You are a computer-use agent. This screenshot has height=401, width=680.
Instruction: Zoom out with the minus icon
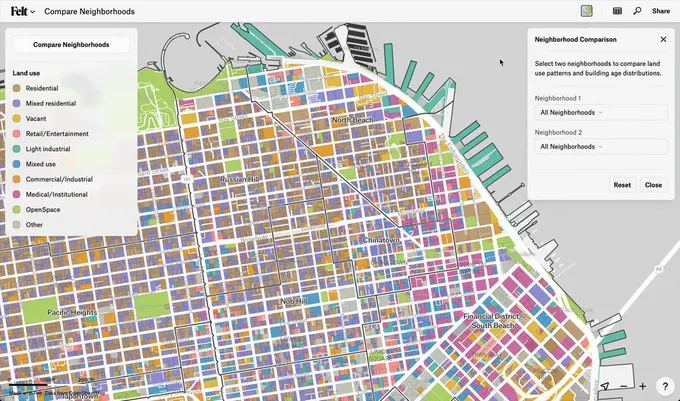click(624, 386)
